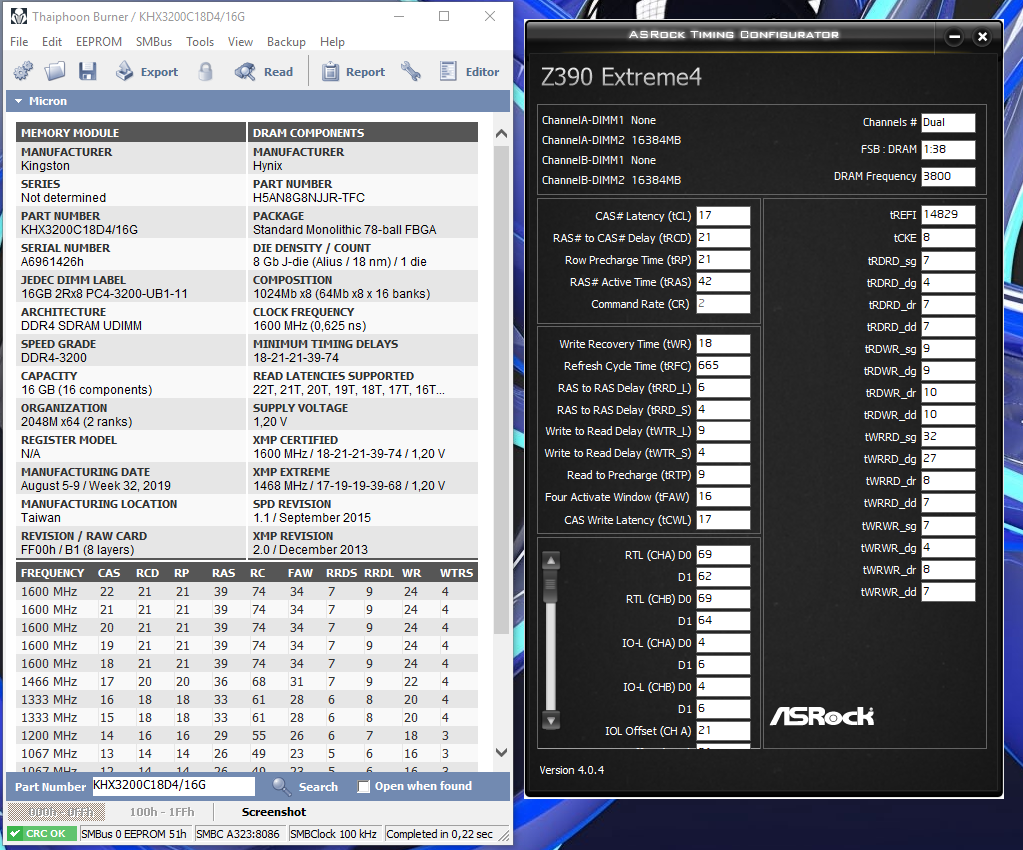
Task: Open file with the folder toolbar icon
Action: pos(55,71)
